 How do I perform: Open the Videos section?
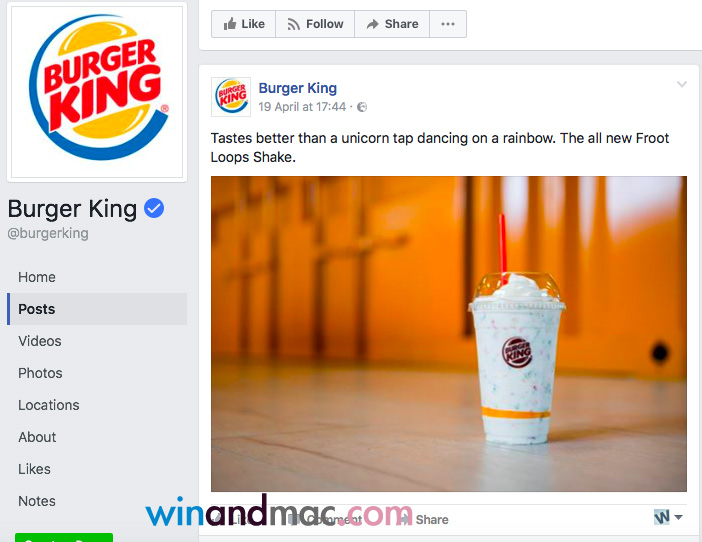(x=40, y=341)
